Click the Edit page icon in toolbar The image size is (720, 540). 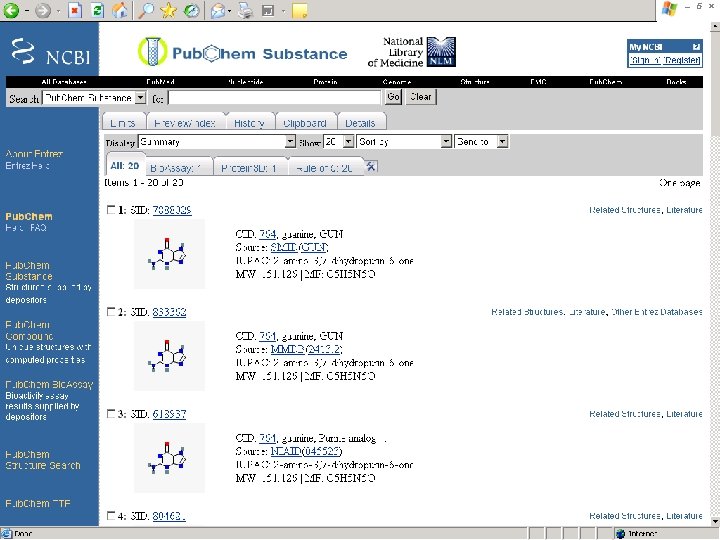click(x=268, y=10)
